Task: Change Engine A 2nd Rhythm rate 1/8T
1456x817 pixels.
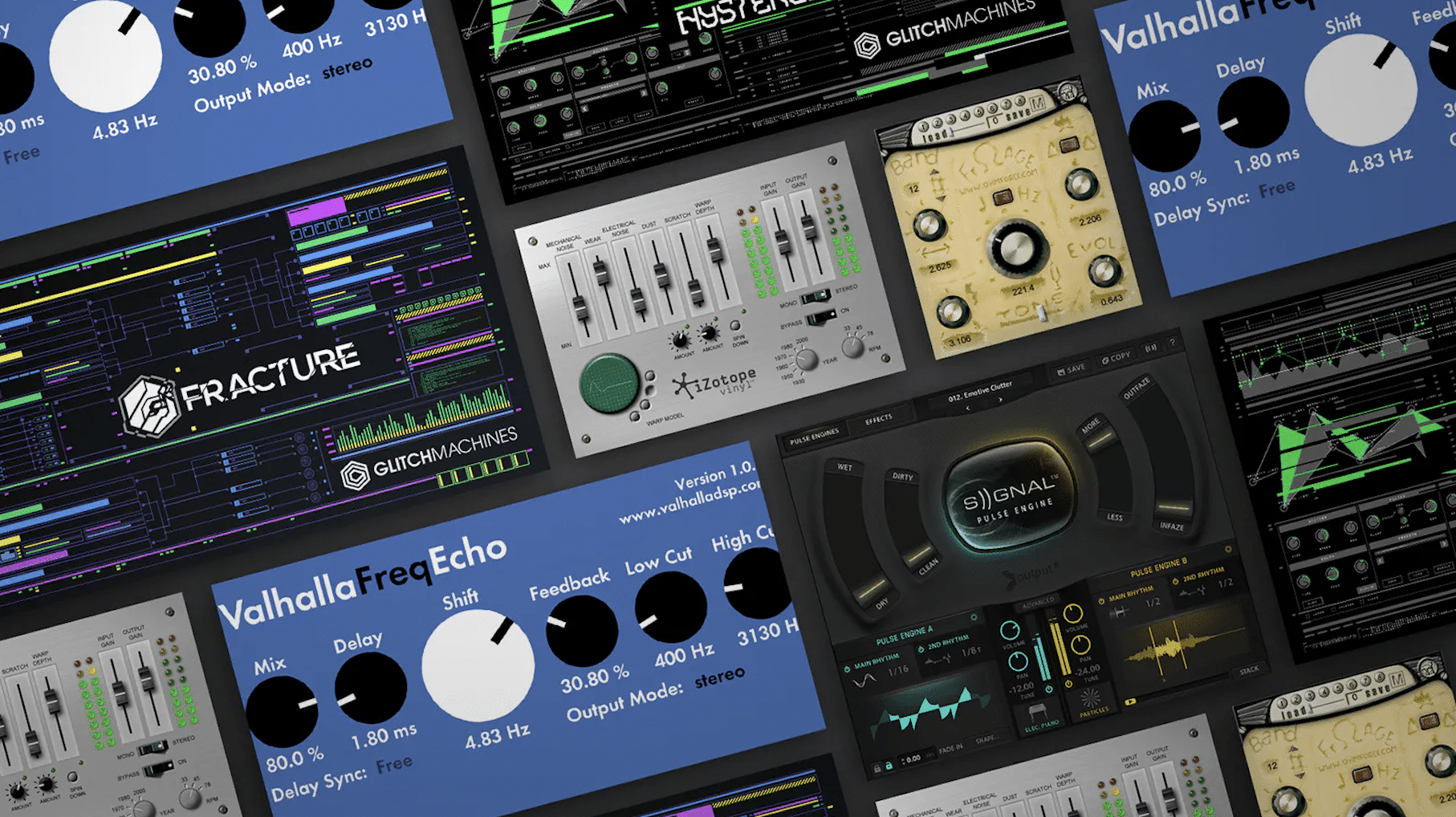Action: tap(971, 651)
